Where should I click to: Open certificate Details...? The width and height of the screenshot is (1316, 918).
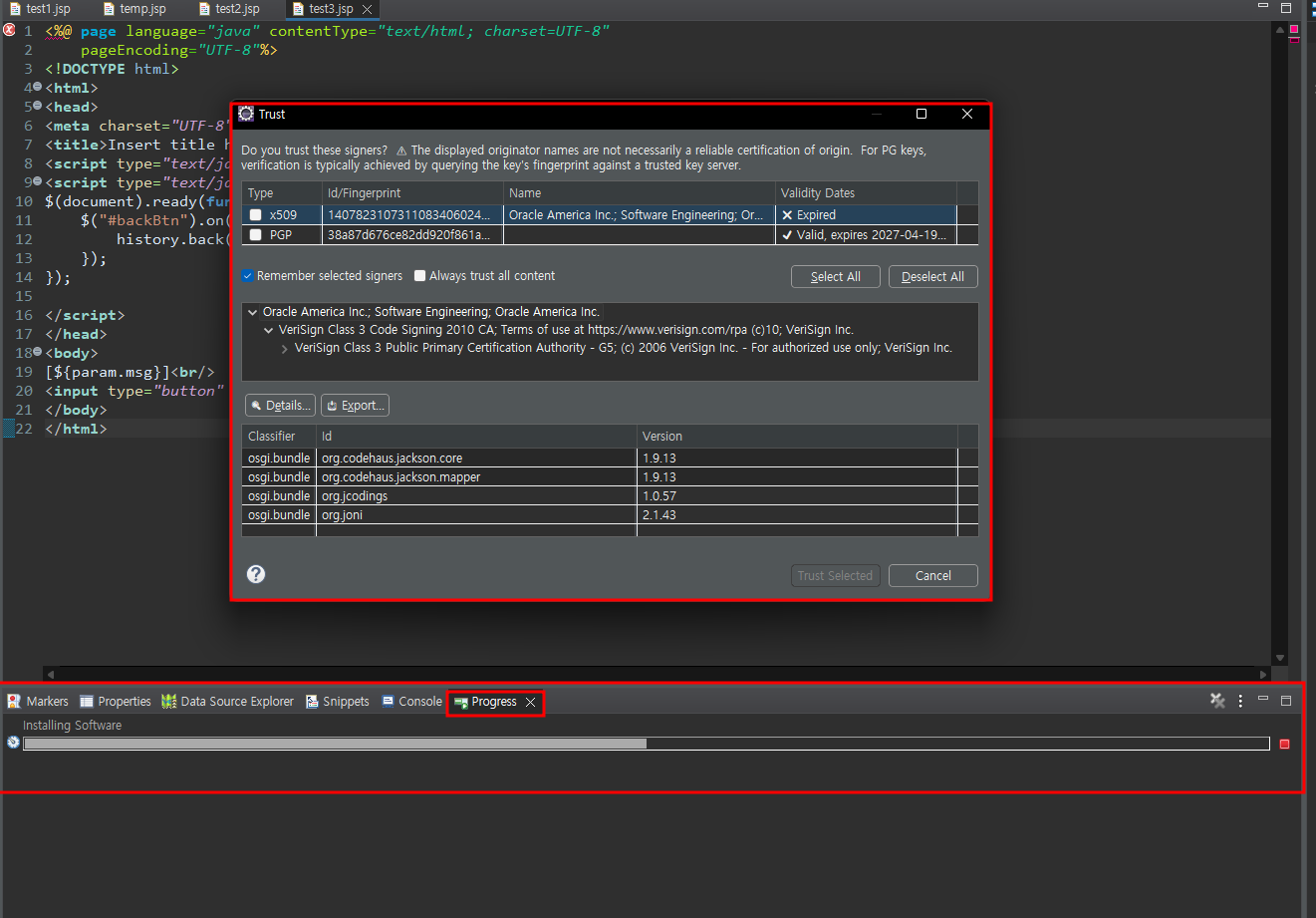[x=280, y=406]
